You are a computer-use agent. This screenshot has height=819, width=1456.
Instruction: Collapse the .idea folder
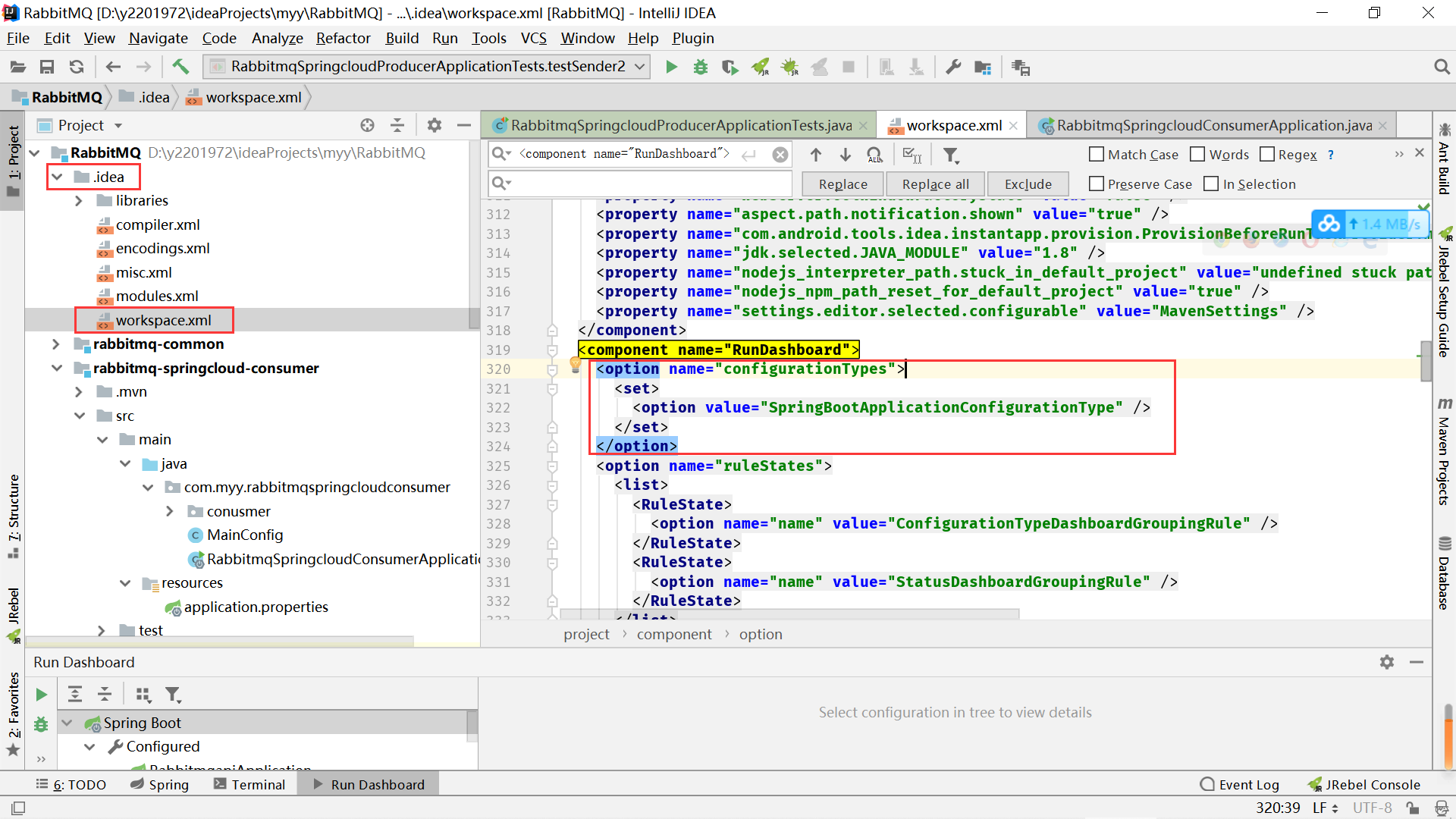(57, 177)
